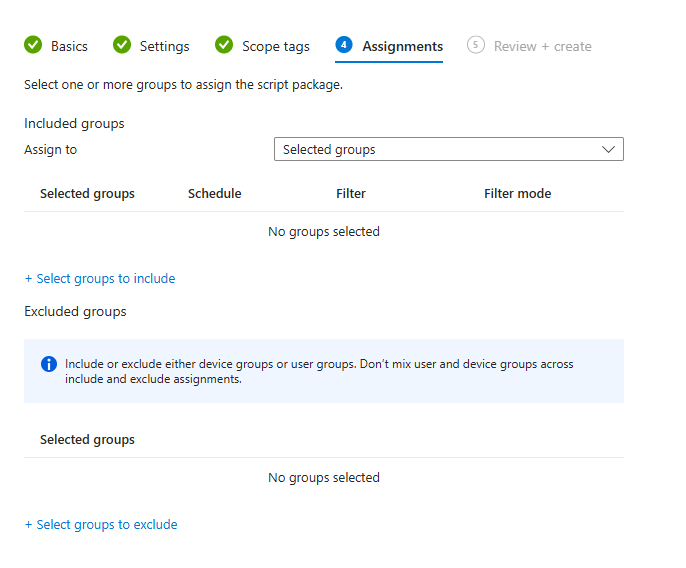Open the Scope tags step label
The height and width of the screenshot is (568, 686).
click(x=275, y=46)
